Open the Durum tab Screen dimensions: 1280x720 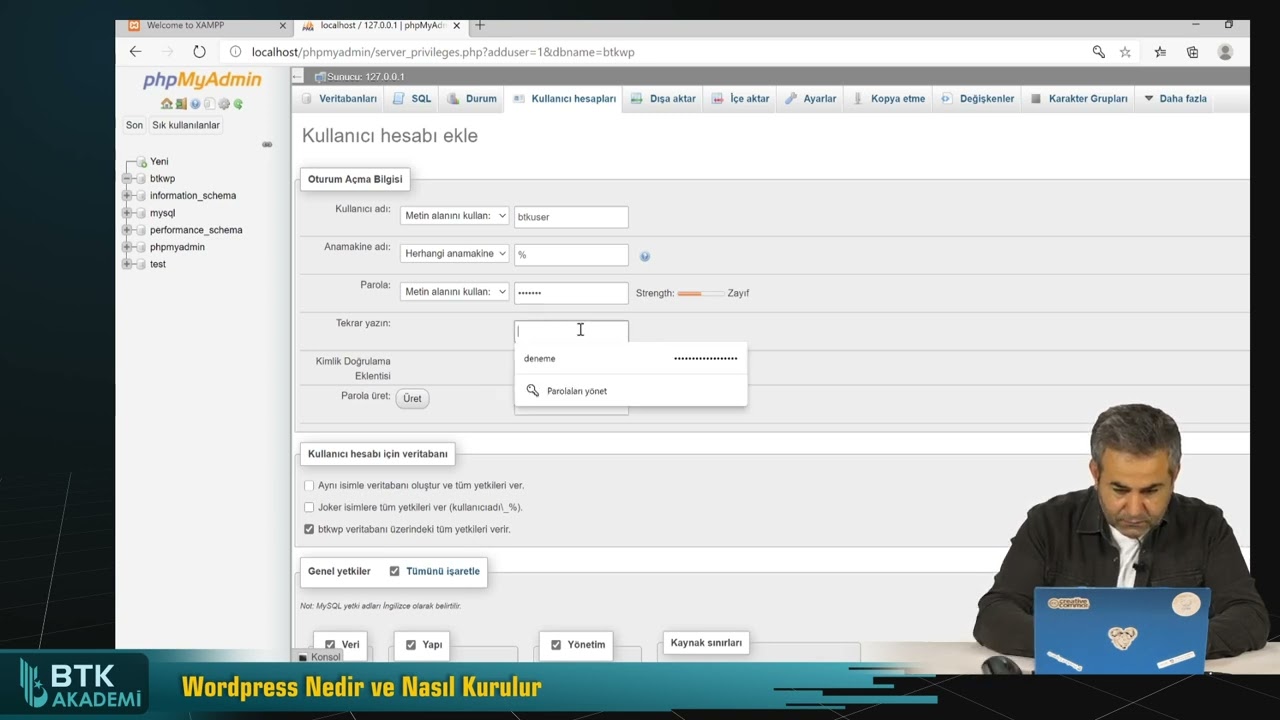(472, 99)
